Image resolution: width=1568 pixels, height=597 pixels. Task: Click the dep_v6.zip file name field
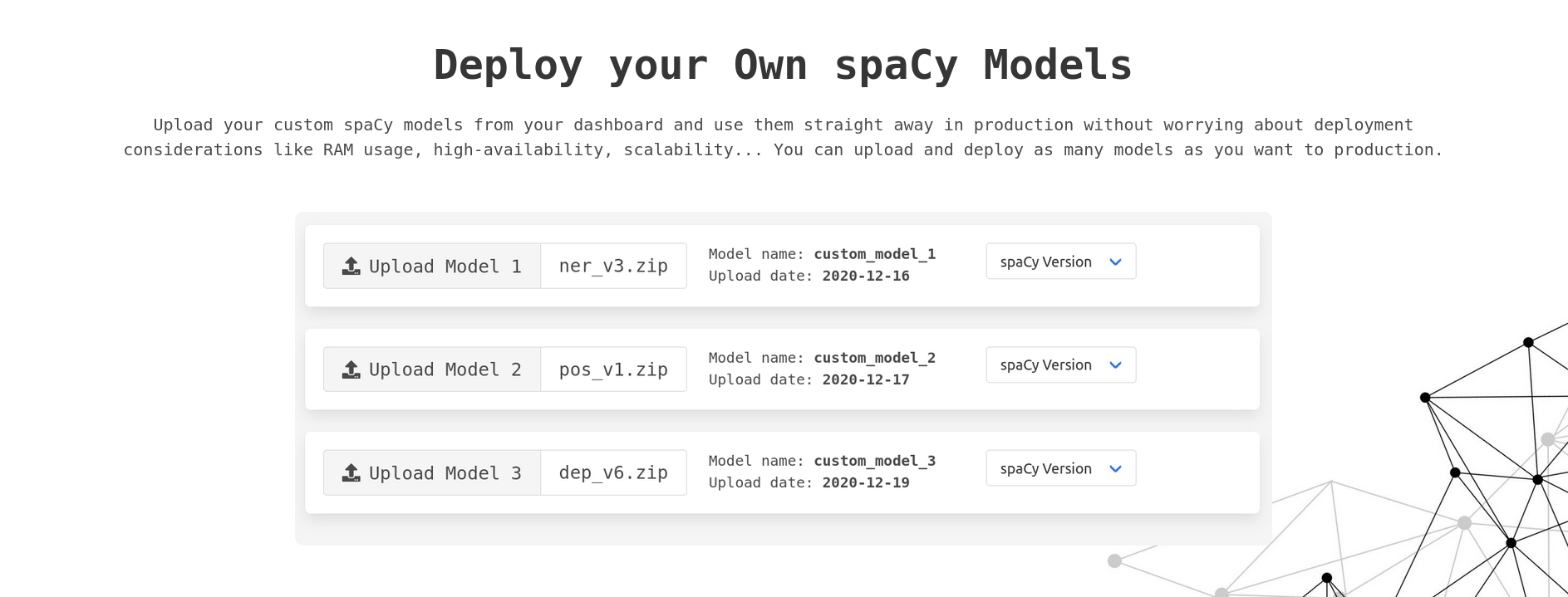(613, 472)
